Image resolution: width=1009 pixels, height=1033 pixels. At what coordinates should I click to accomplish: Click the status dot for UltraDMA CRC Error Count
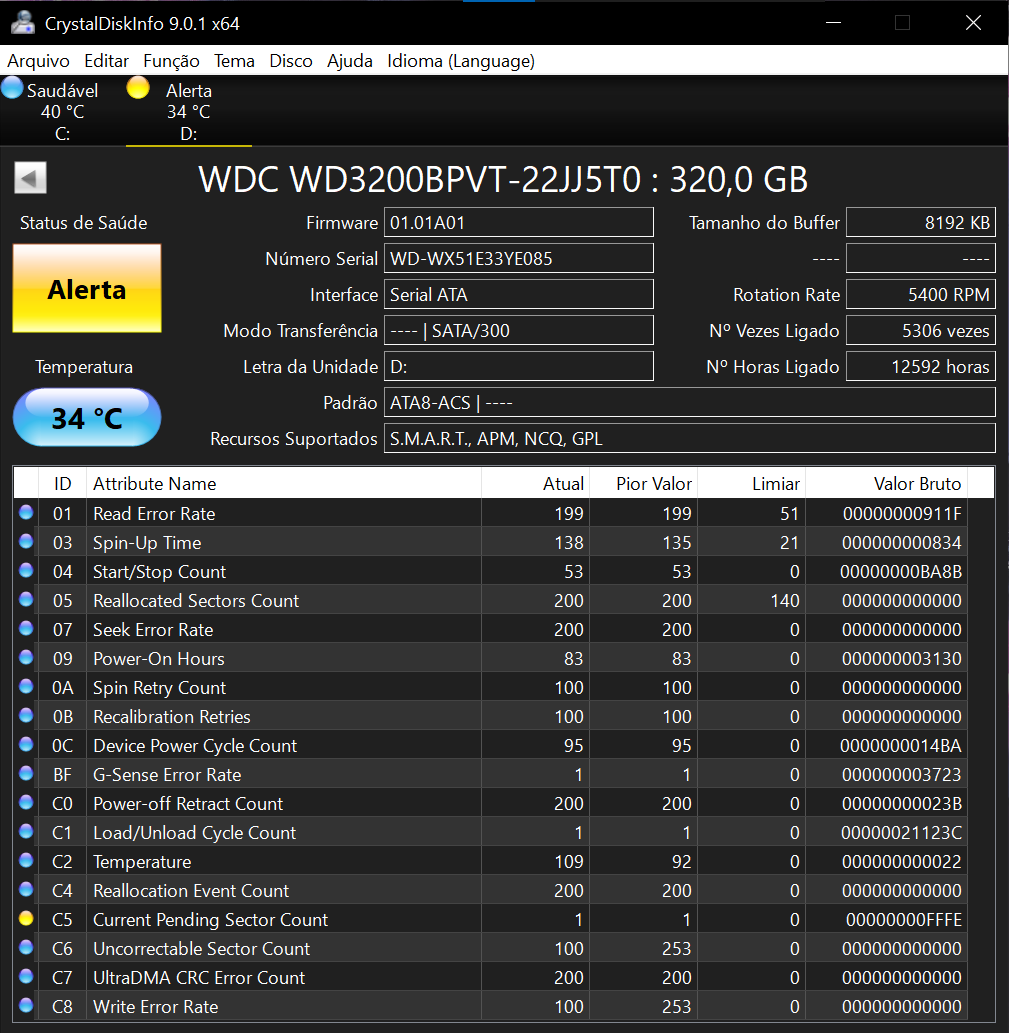tap(26, 976)
